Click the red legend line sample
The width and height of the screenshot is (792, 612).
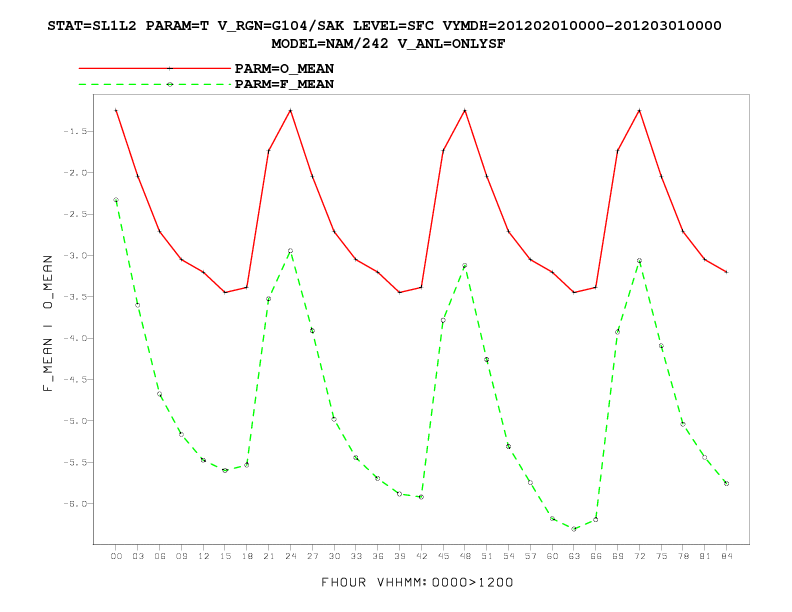pos(155,68)
